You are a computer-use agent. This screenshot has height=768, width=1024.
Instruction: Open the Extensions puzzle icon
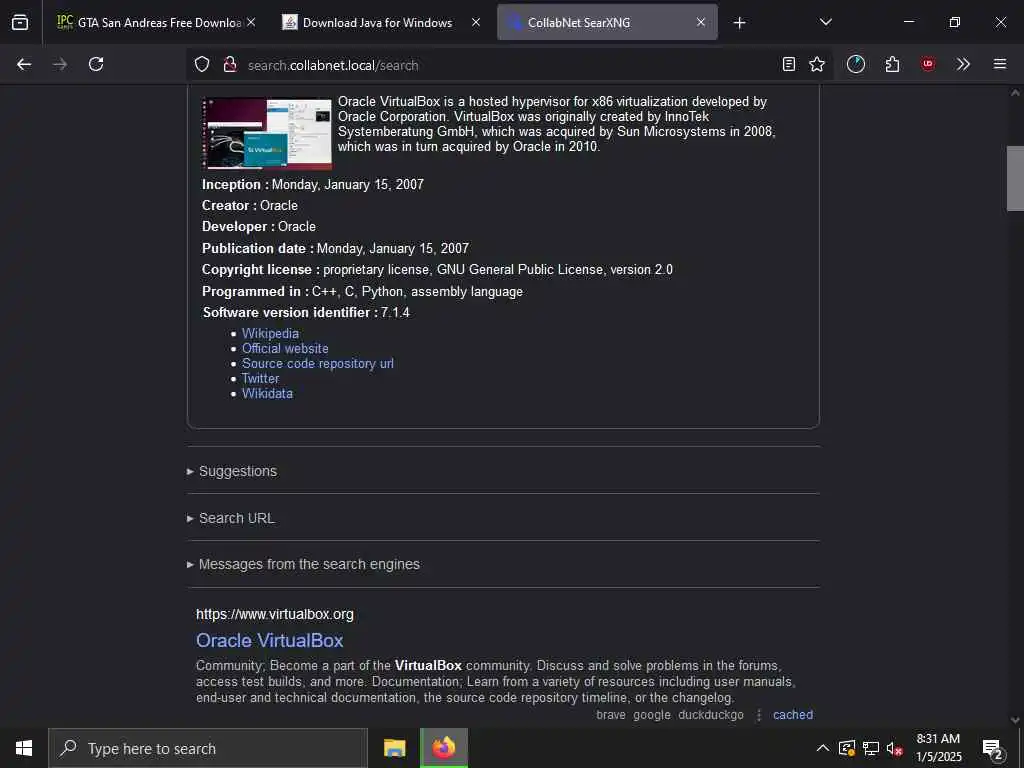pos(892,64)
